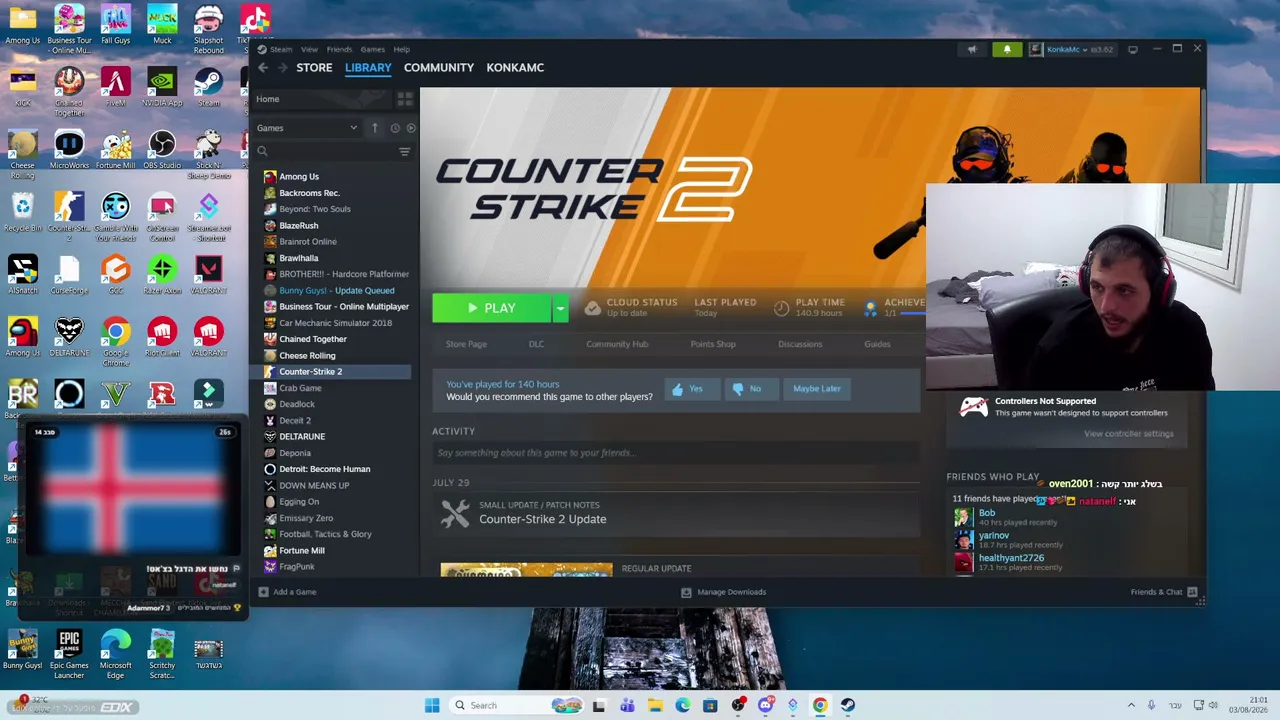Screen dimensions: 1280x720
Task: Switch to the COMMUNITY tab
Action: coord(439,68)
